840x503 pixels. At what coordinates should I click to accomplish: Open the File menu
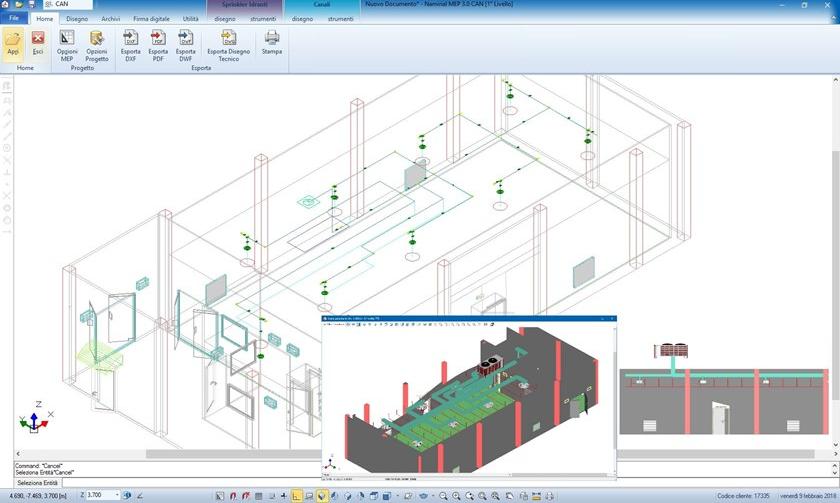14,18
